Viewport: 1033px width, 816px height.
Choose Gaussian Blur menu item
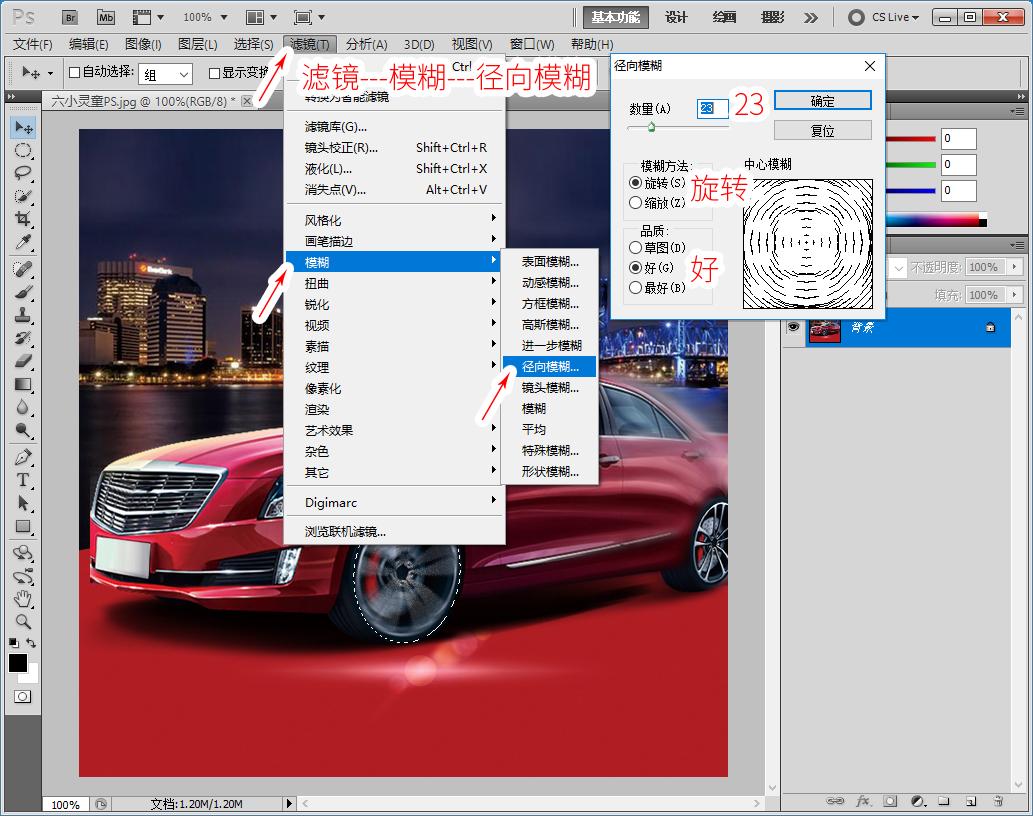tap(549, 324)
